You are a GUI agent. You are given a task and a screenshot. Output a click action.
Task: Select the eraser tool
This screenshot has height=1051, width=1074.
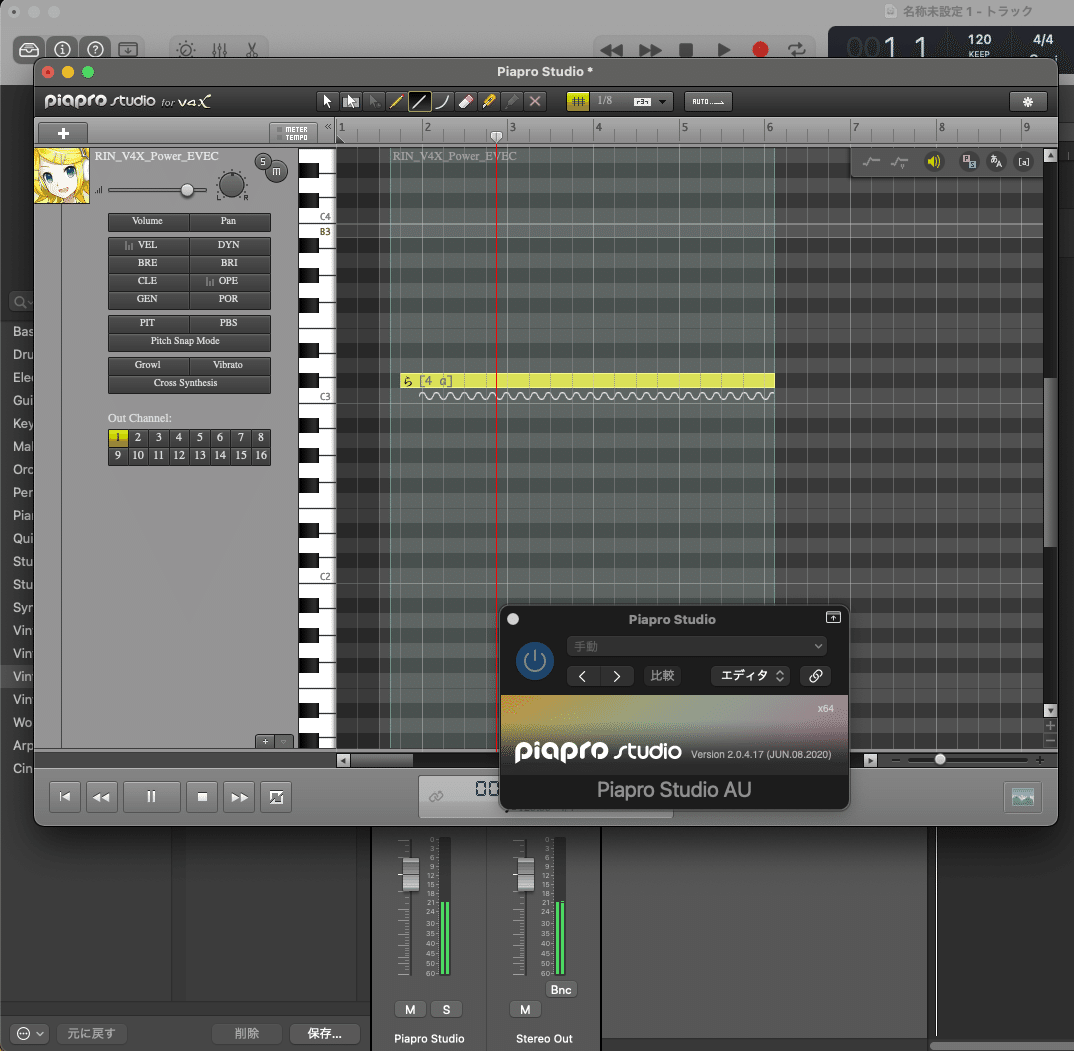click(466, 101)
